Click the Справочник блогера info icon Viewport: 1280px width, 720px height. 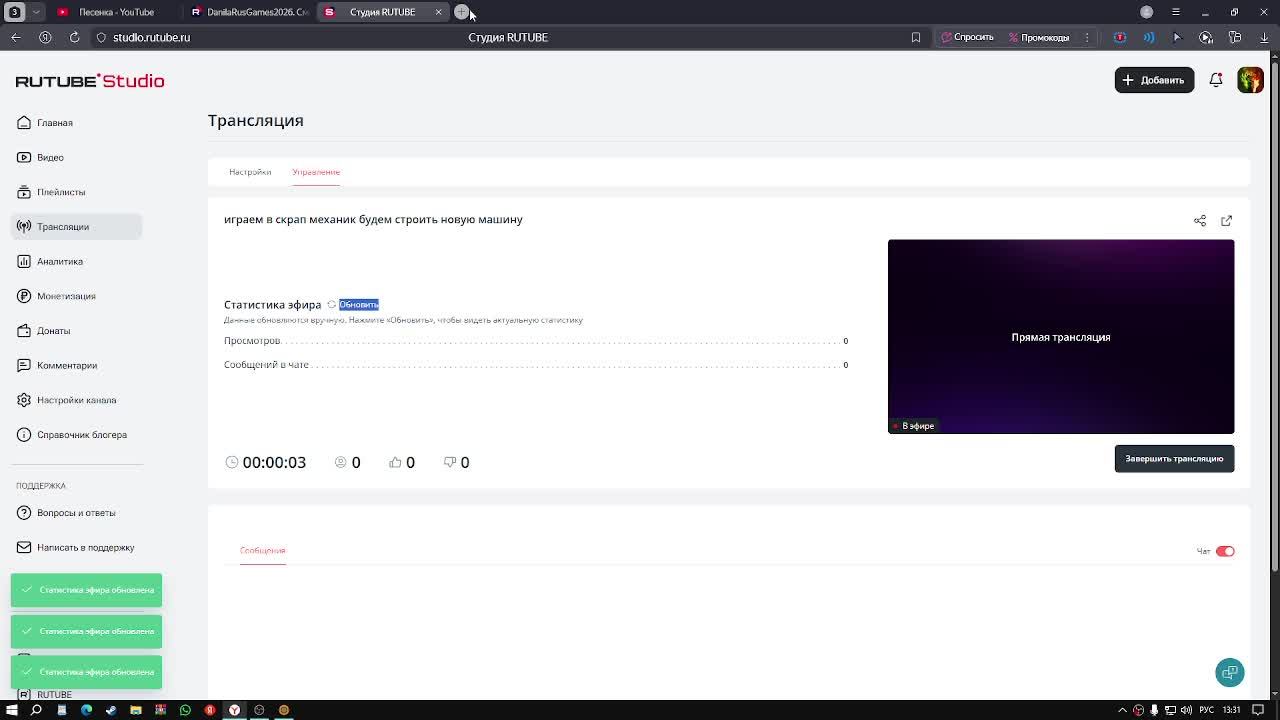(24, 435)
